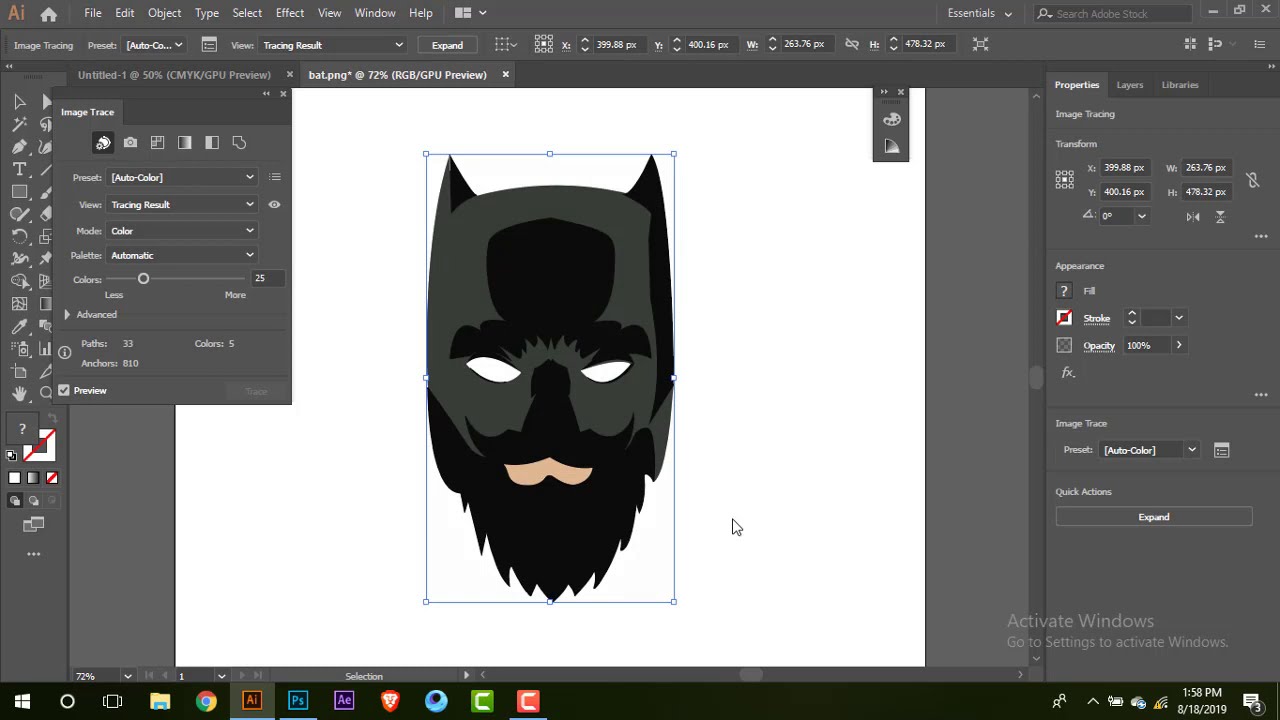Click the Colors slider handle

(x=143, y=279)
